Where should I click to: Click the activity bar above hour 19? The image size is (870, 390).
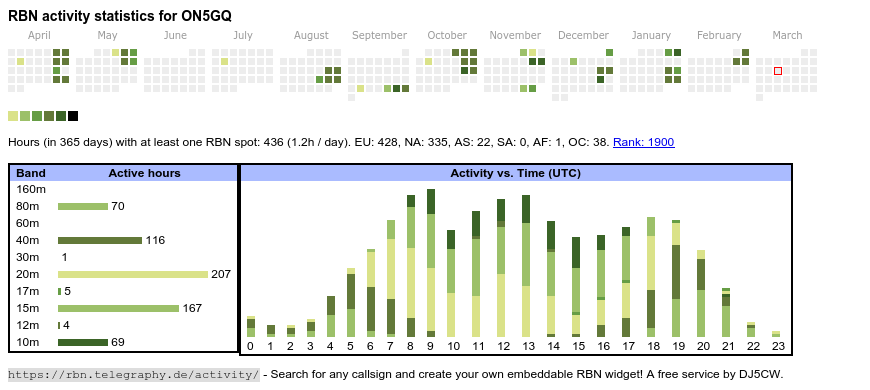tap(676, 278)
